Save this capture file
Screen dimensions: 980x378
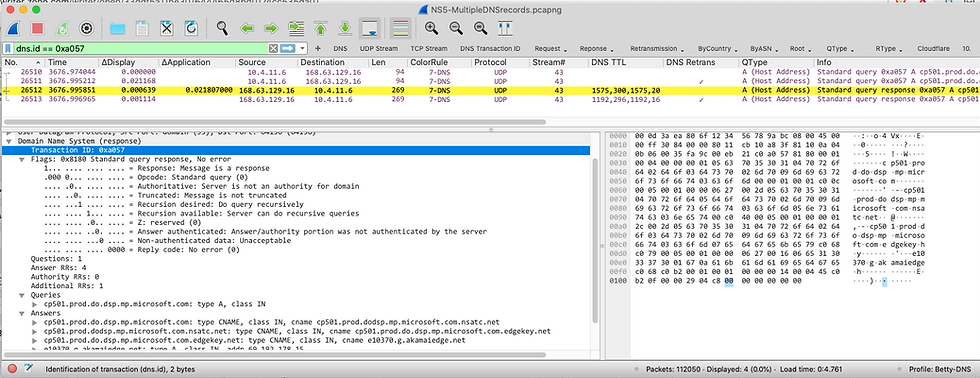coord(142,28)
